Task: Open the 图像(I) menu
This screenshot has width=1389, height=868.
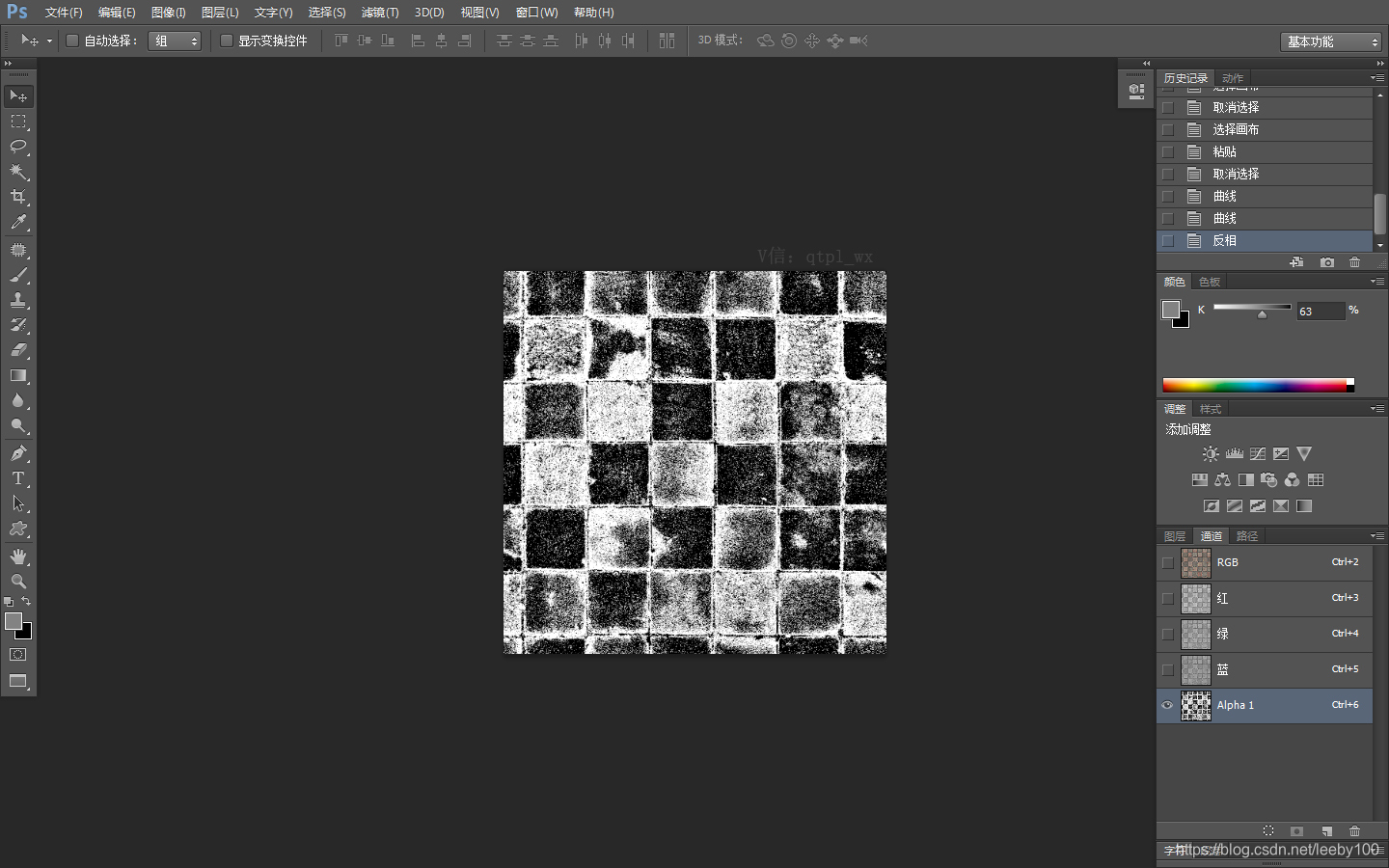Action: (x=169, y=13)
